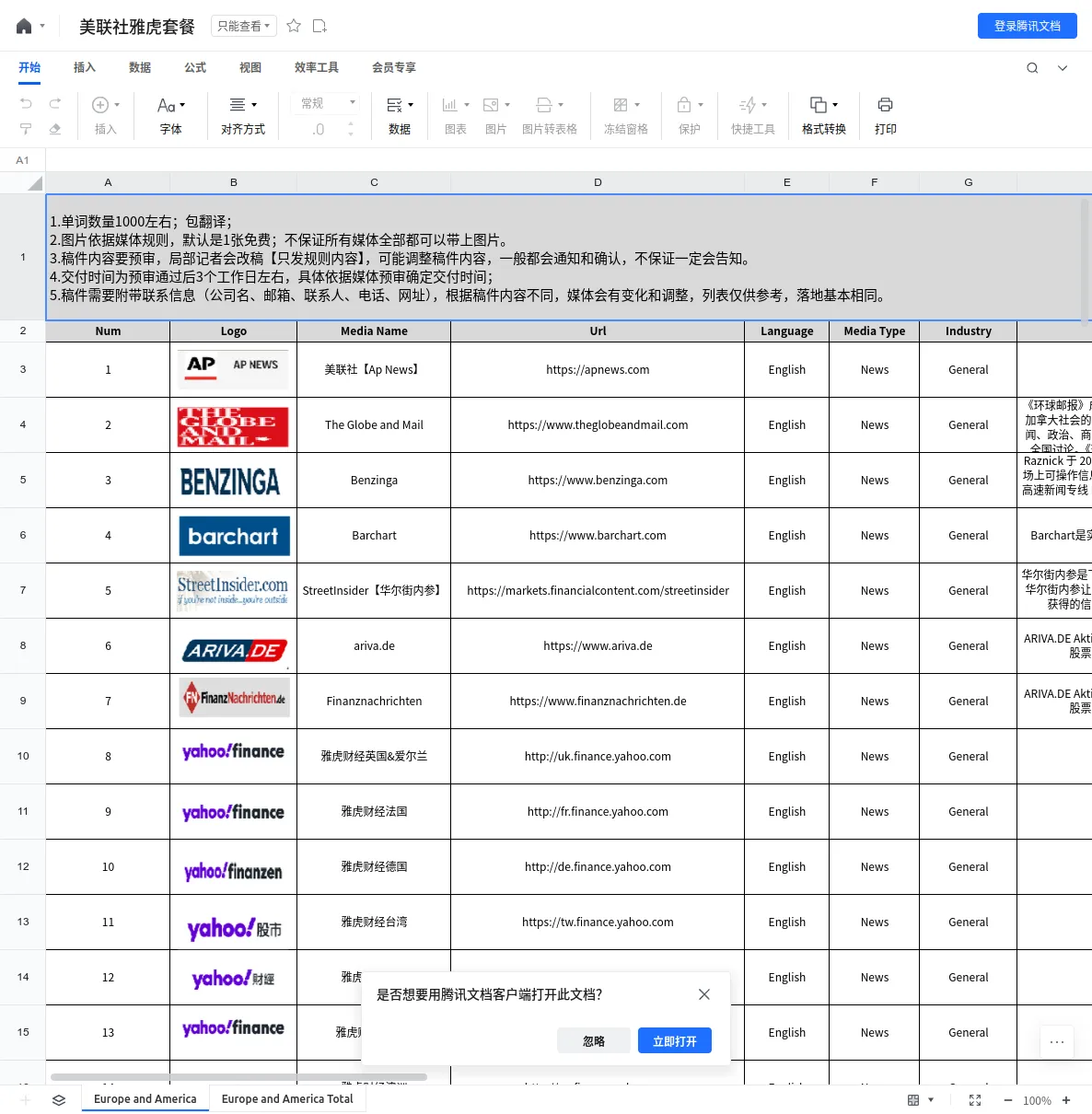This screenshot has width=1092, height=1114.
Task: Click the Media Type header cell
Action: click(875, 331)
